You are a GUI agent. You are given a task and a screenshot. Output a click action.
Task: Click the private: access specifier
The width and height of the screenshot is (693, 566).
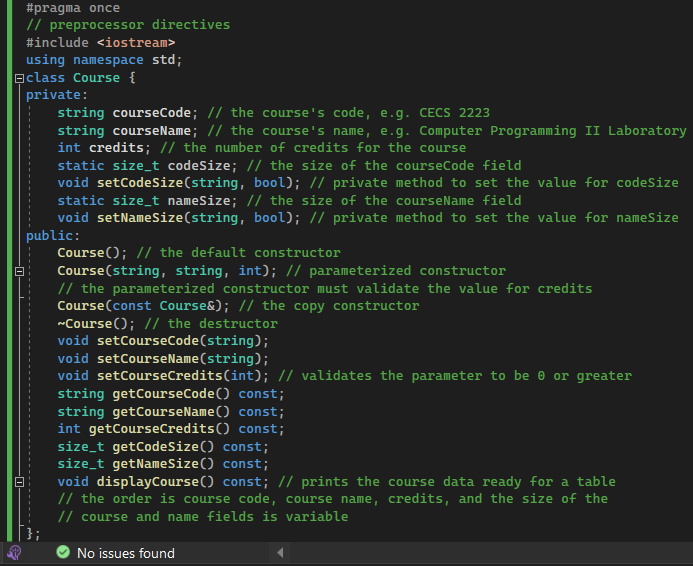click(57, 95)
